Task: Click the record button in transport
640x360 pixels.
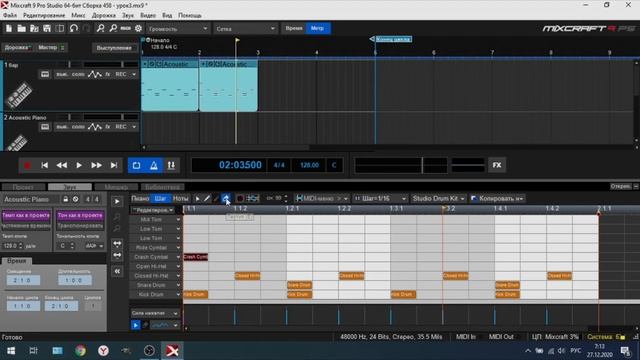Action: pyautogui.click(x=27, y=165)
